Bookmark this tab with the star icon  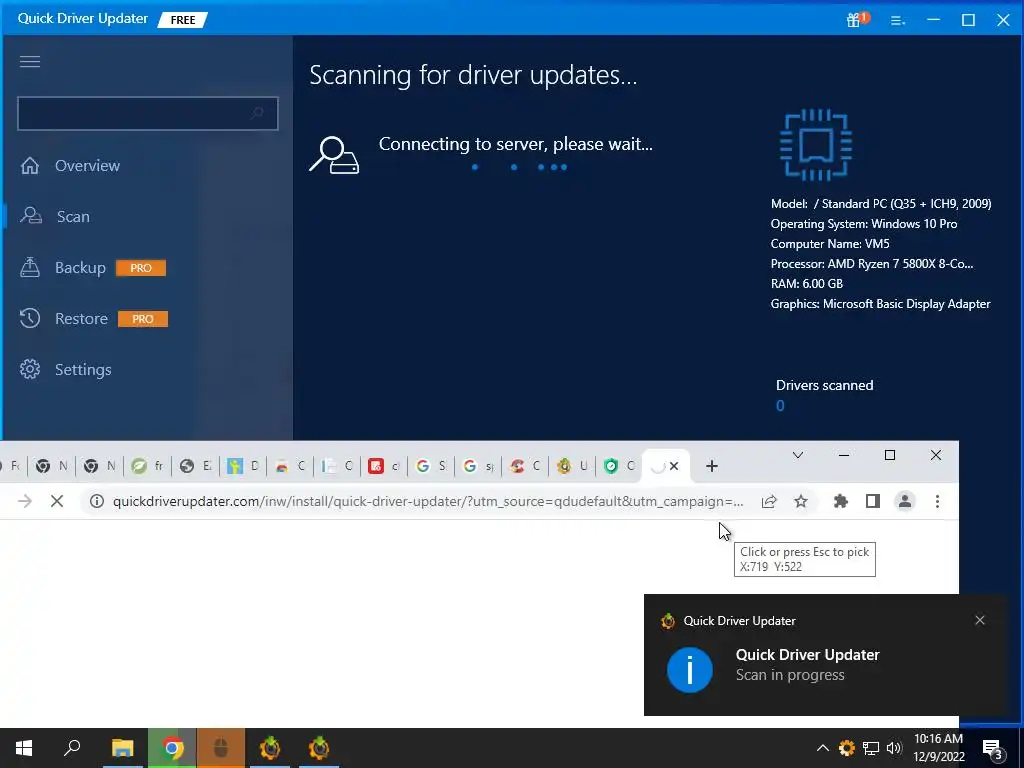tap(801, 502)
